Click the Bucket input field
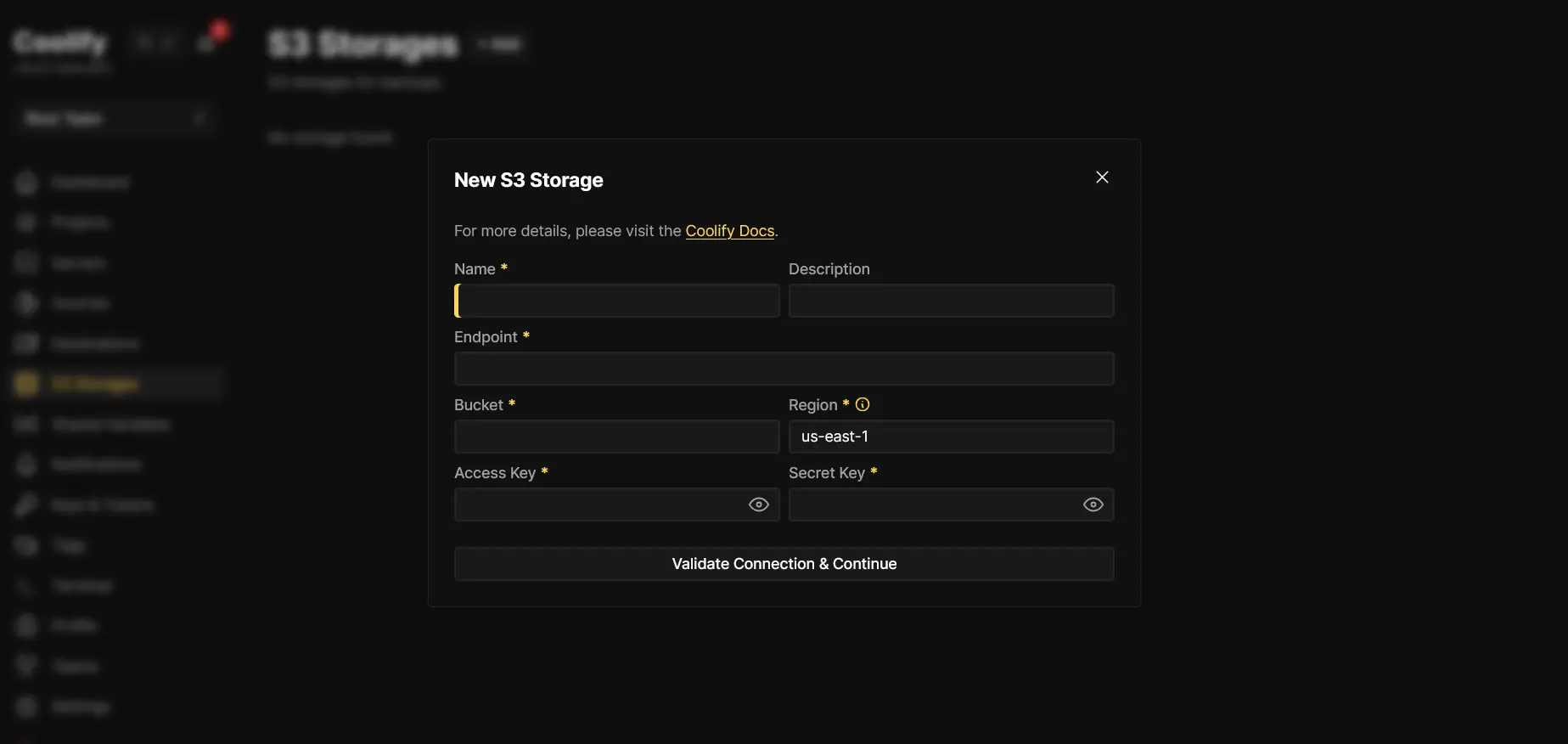 click(x=617, y=437)
